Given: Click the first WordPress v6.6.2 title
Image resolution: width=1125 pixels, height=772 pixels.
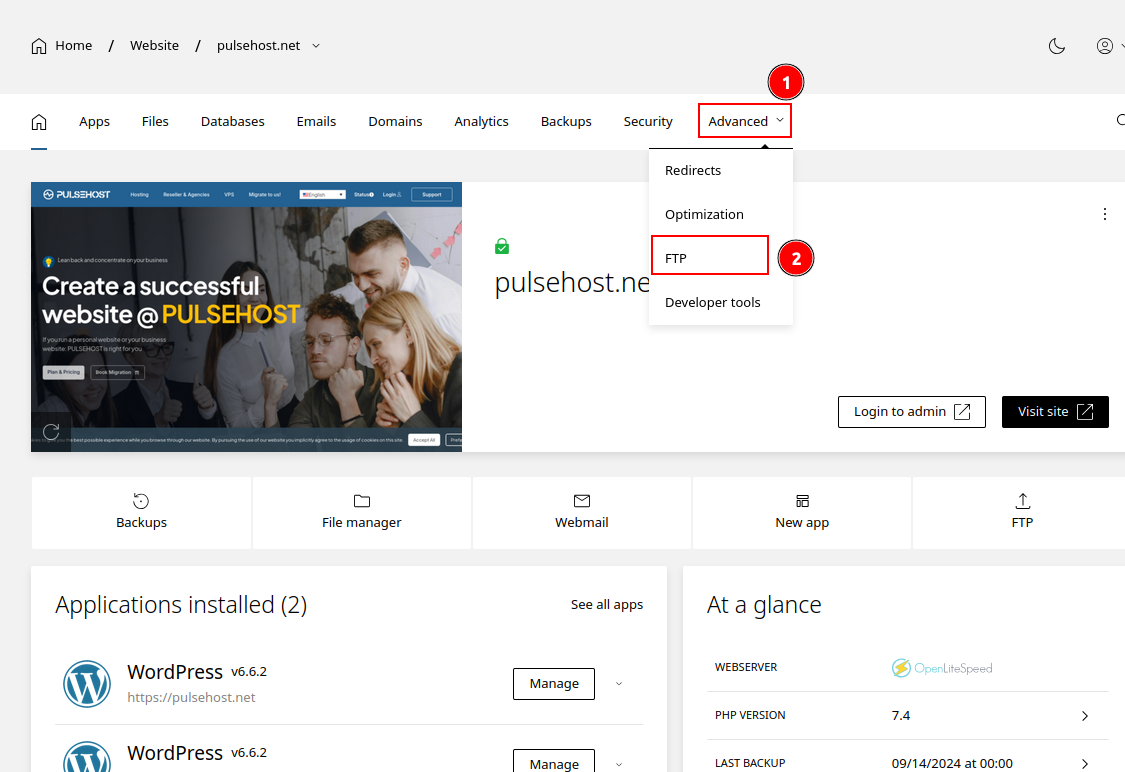Looking at the screenshot, I should pos(197,672).
